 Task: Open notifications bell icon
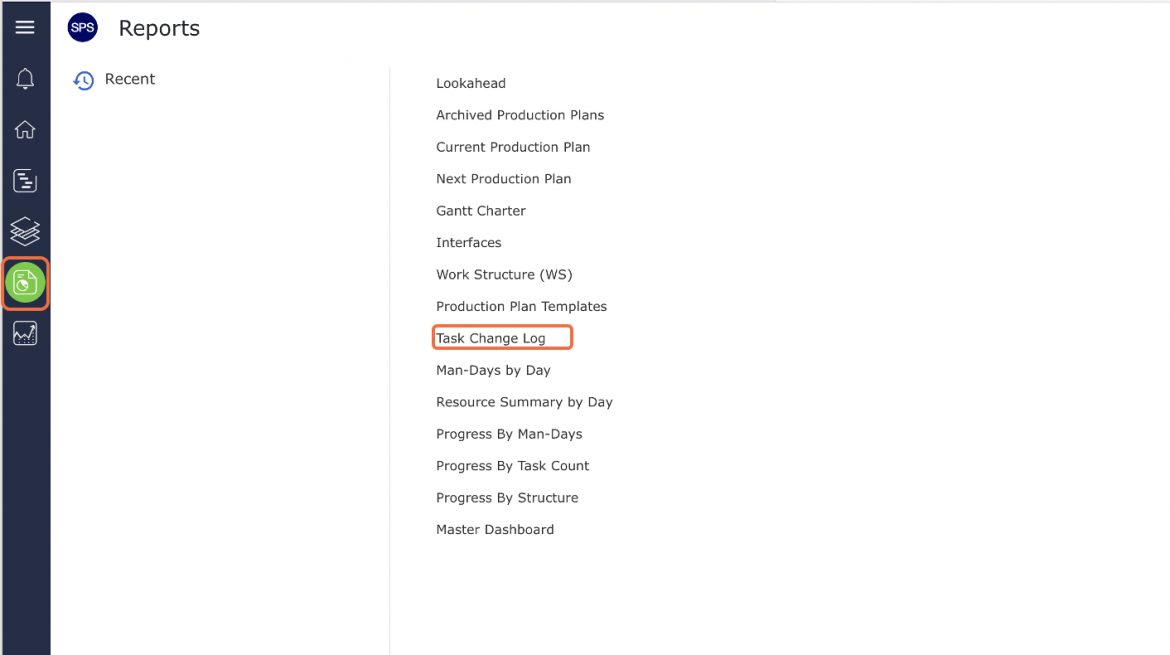(x=25, y=78)
